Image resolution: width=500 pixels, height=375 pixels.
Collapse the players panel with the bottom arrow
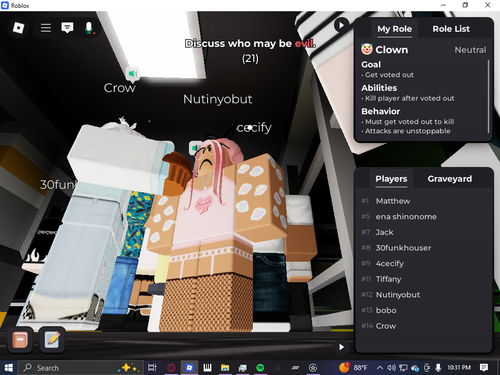pyautogui.click(x=341, y=347)
